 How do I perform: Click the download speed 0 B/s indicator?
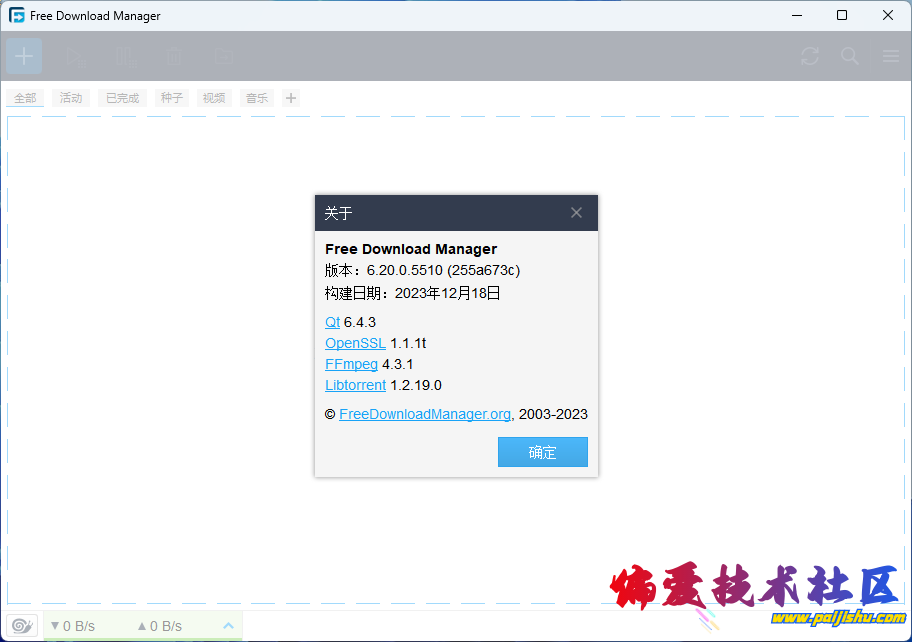pyautogui.click(x=73, y=626)
